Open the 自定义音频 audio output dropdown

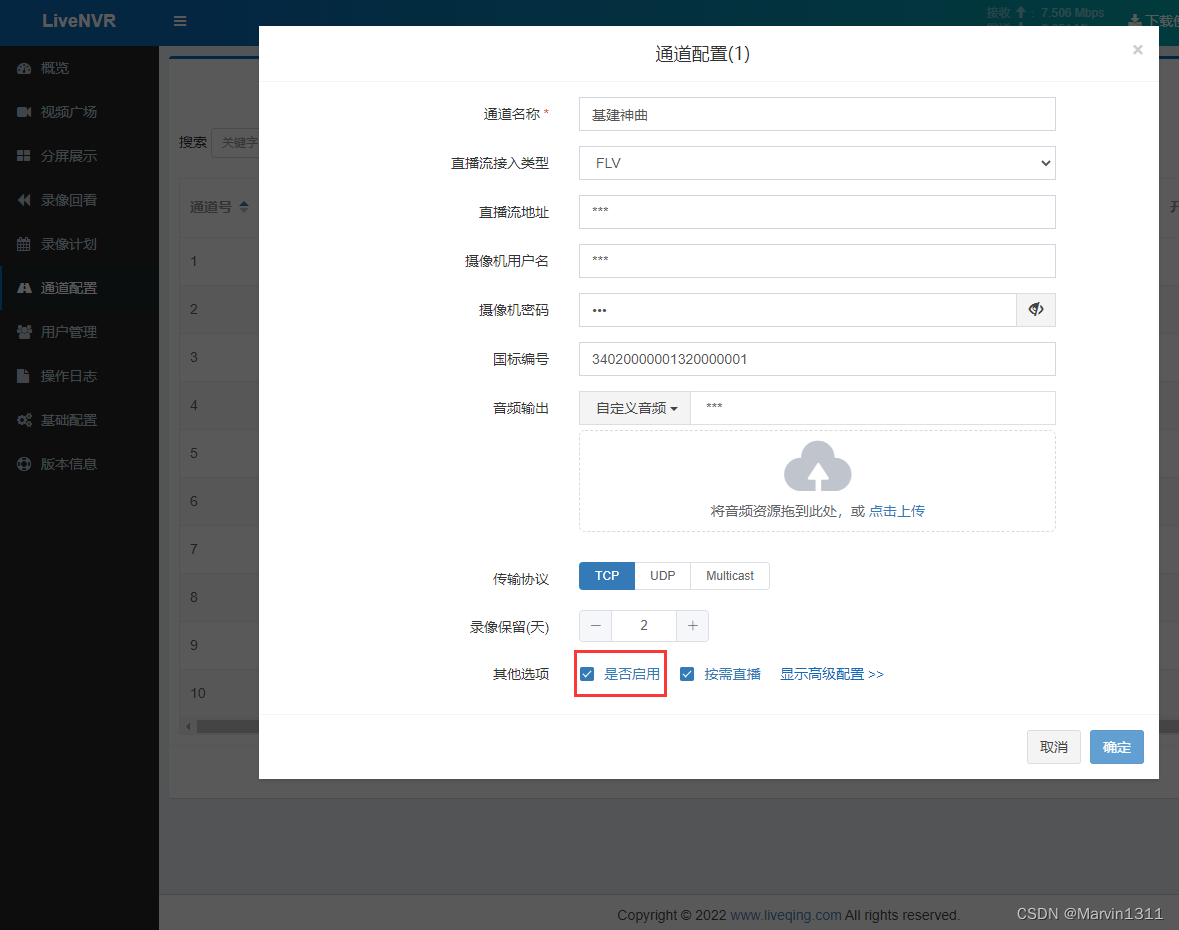pyautogui.click(x=634, y=408)
